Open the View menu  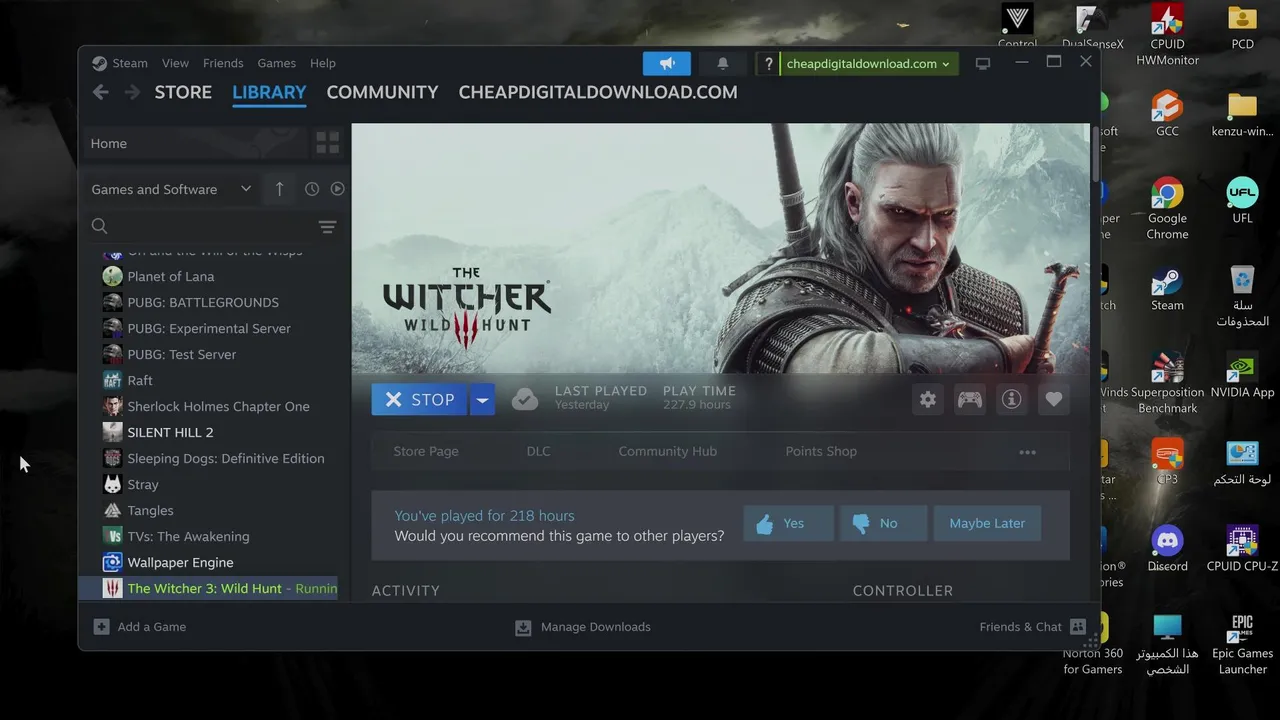(175, 63)
